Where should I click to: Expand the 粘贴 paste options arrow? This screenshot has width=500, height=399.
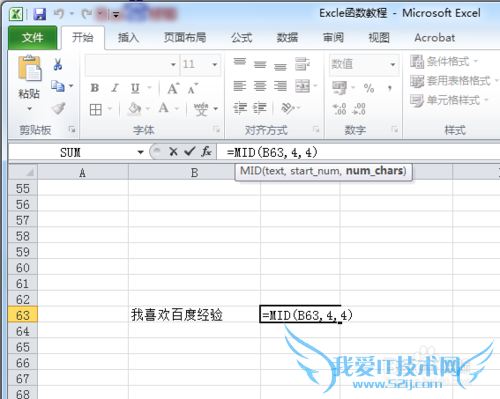click(x=29, y=109)
